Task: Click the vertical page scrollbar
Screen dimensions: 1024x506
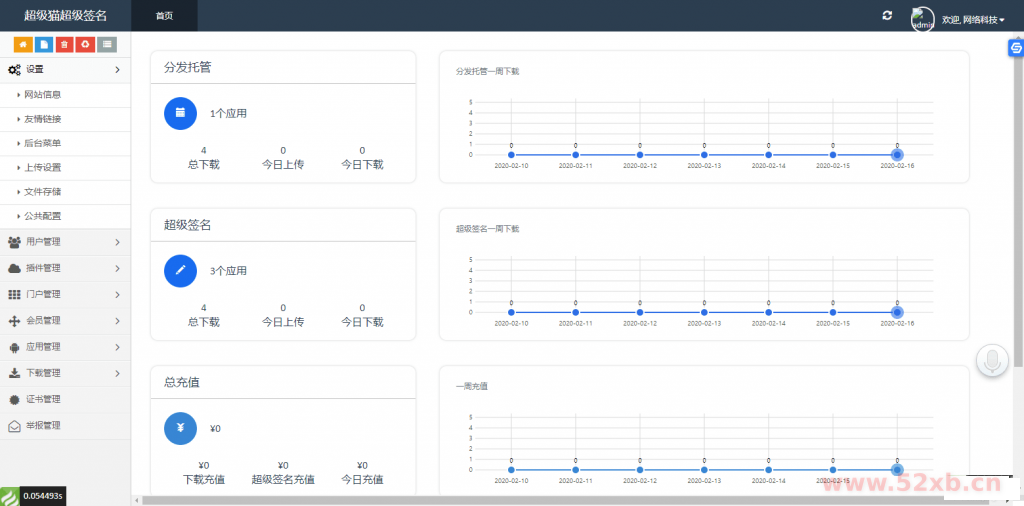Action: (x=1017, y=200)
